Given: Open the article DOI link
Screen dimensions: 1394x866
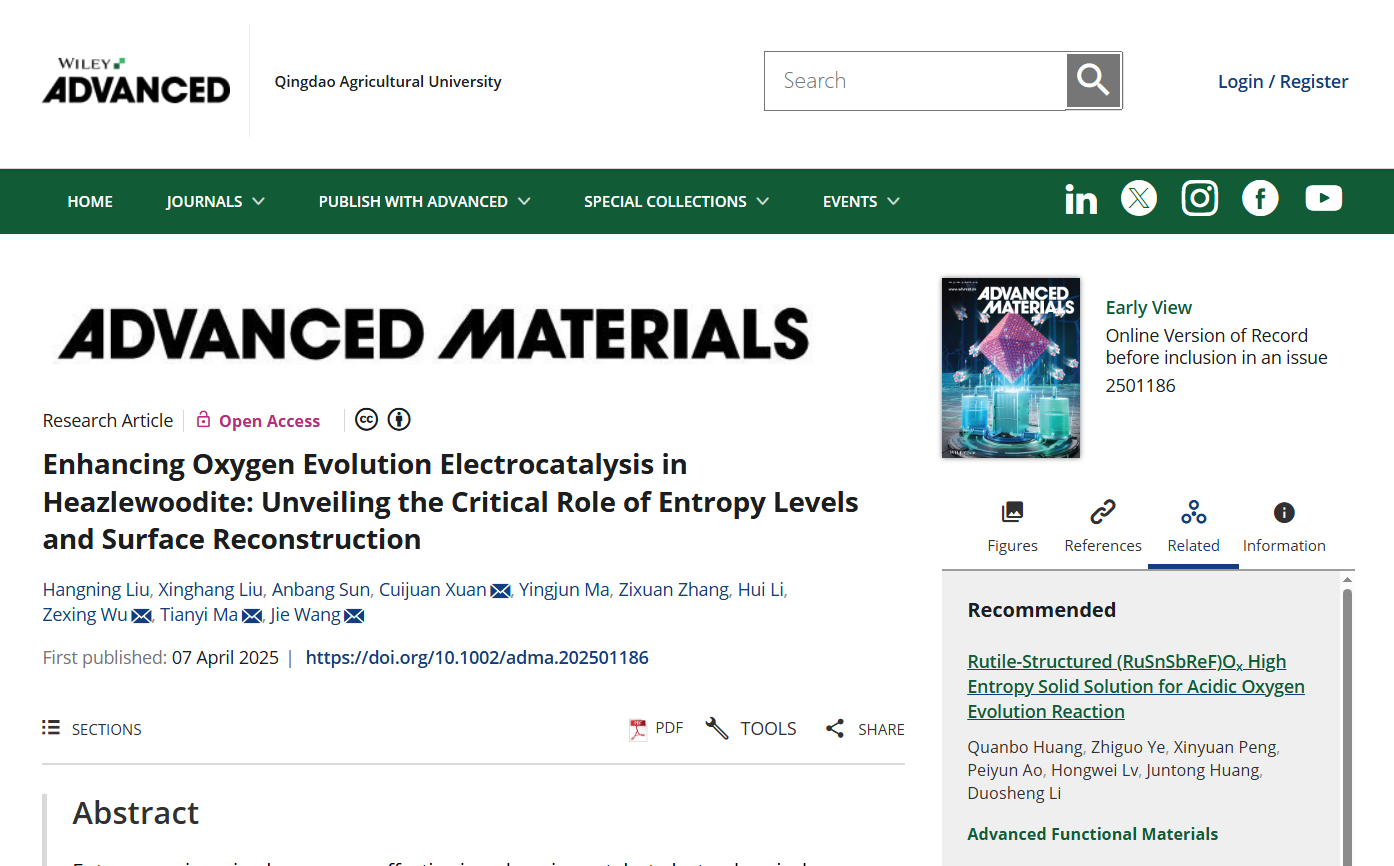Looking at the screenshot, I should 477,658.
